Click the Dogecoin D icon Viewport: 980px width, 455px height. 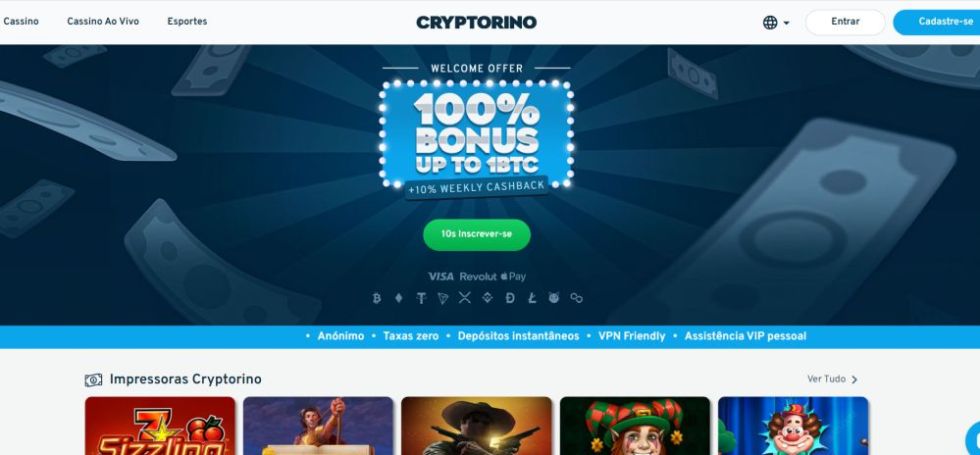pos(510,298)
